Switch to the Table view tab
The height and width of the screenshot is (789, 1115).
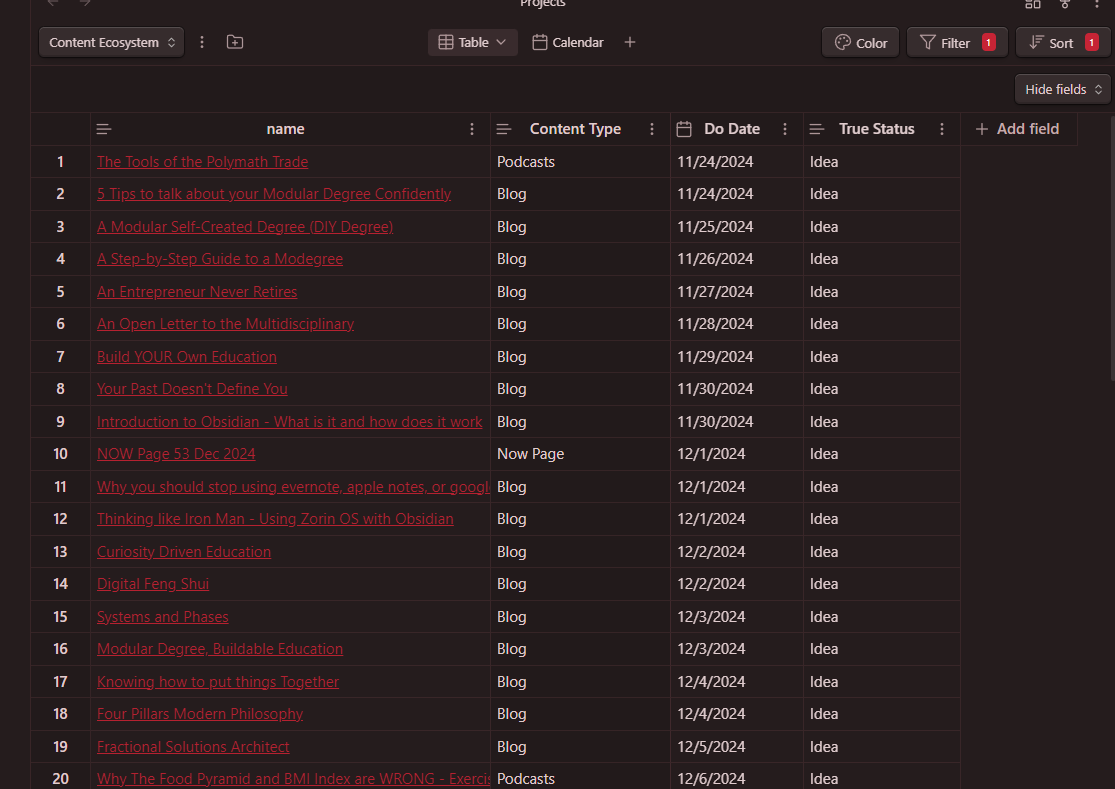click(x=473, y=43)
